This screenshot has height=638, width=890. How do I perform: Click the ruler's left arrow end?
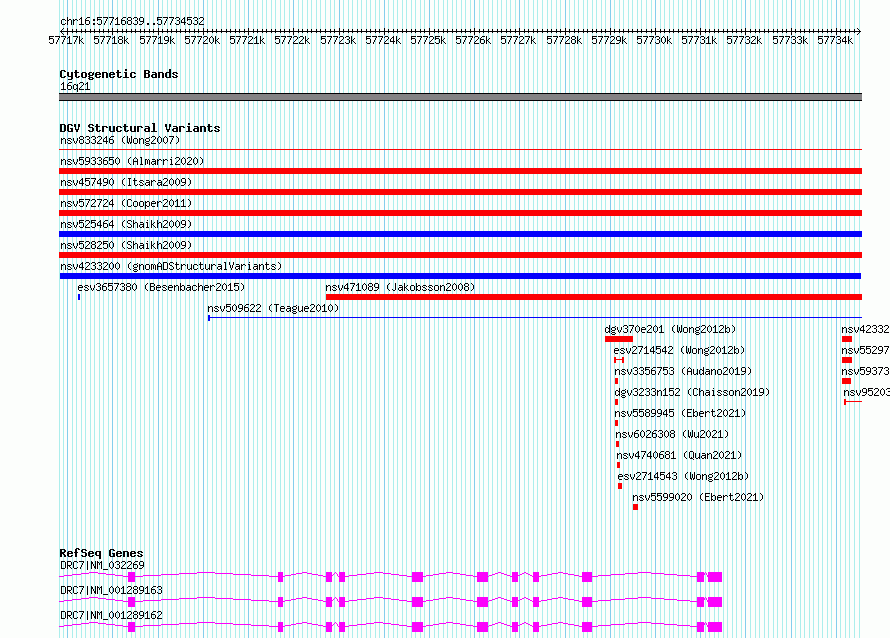pyautogui.click(x=62, y=31)
